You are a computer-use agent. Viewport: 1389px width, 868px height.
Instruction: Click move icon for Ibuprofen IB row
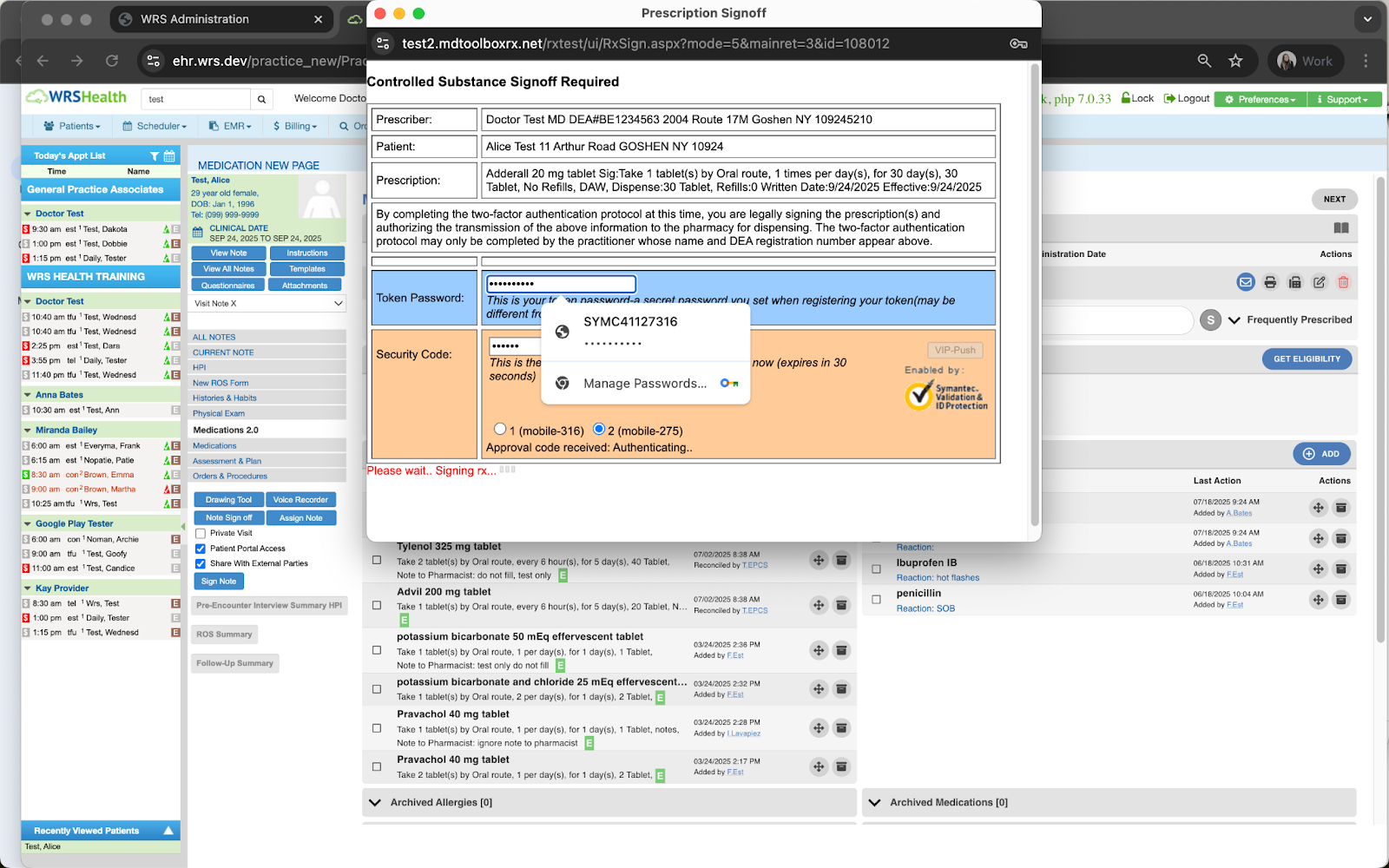coord(1318,569)
